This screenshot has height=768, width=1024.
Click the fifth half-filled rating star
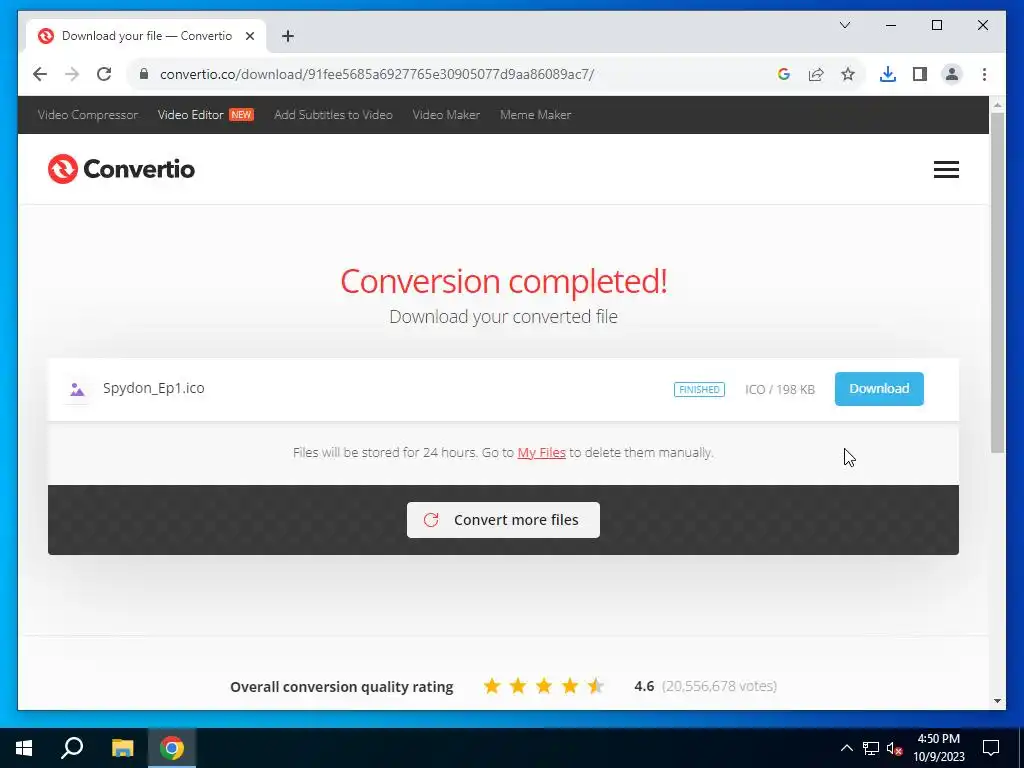pos(596,686)
